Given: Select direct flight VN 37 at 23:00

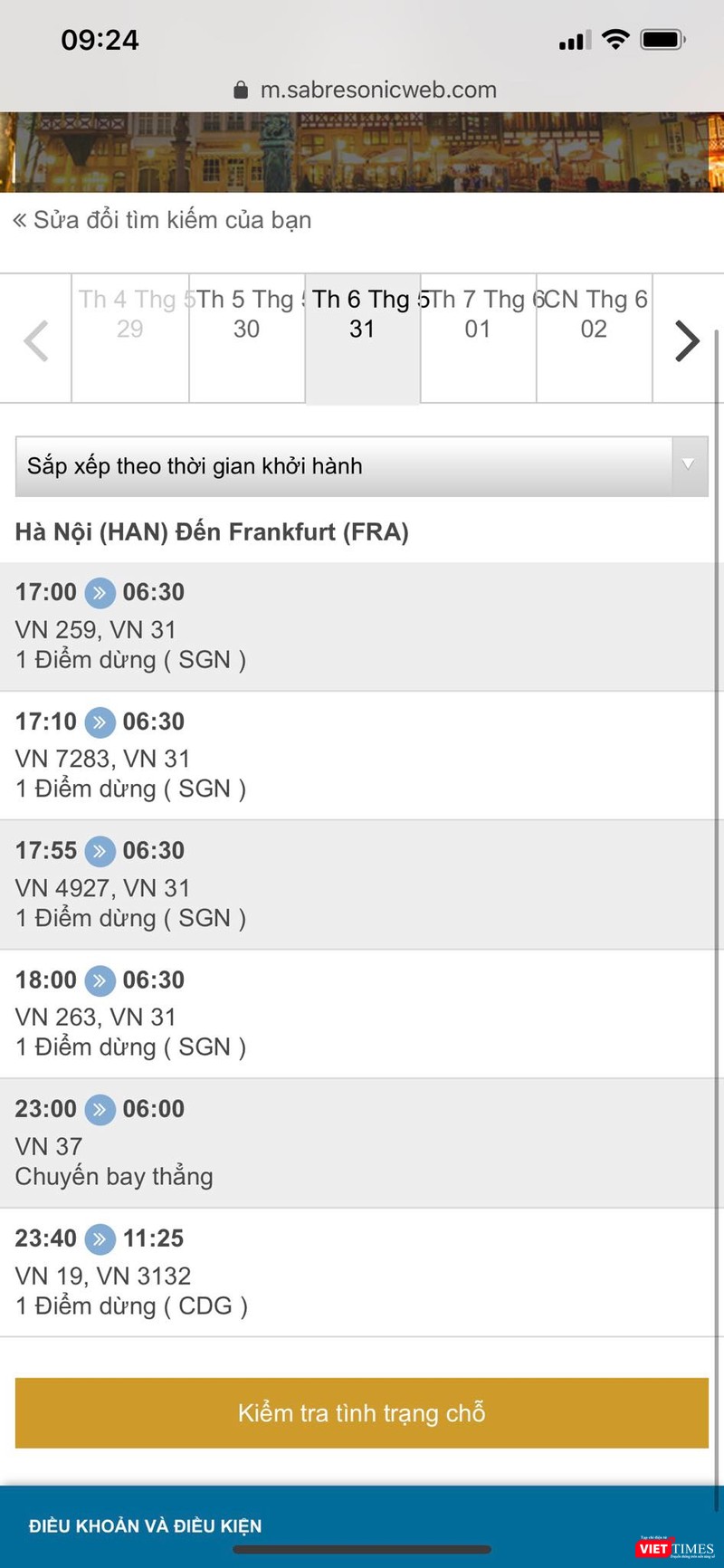Looking at the screenshot, I should coord(361,1143).
